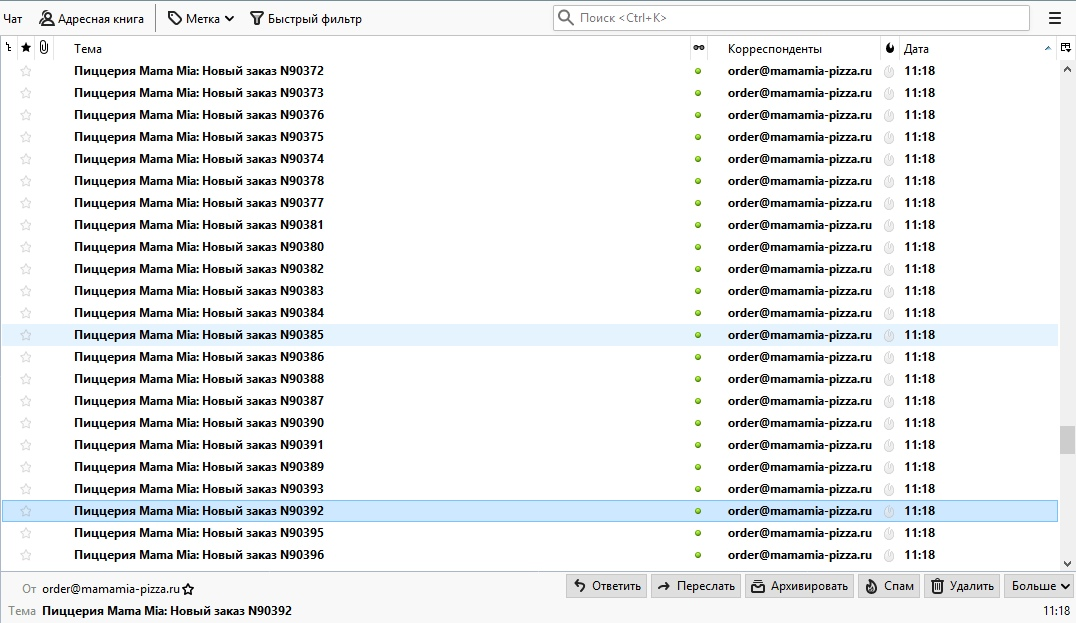Mark order N90390 message as spam
This screenshot has height=623, width=1076.
(889, 423)
